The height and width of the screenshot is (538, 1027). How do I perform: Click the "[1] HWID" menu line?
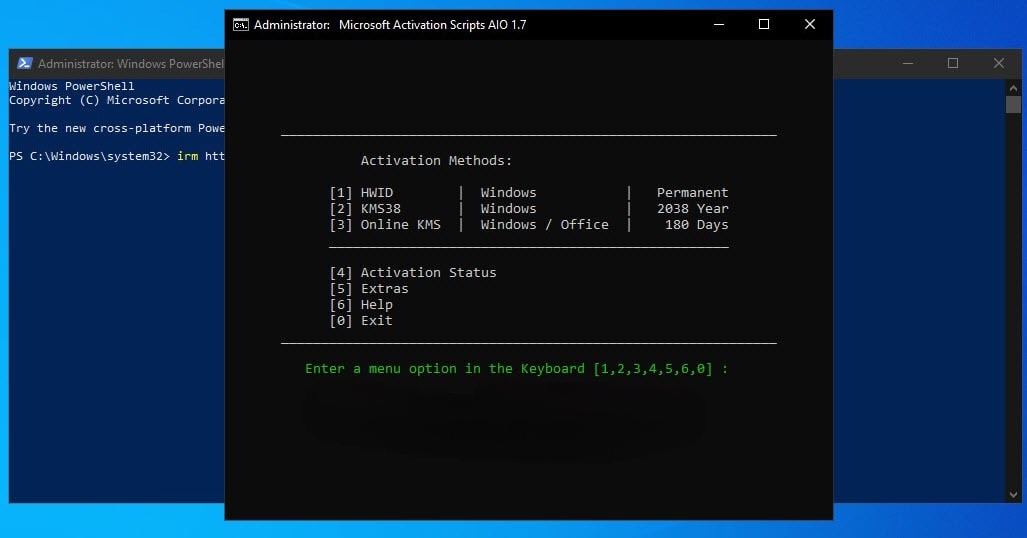tap(528, 193)
